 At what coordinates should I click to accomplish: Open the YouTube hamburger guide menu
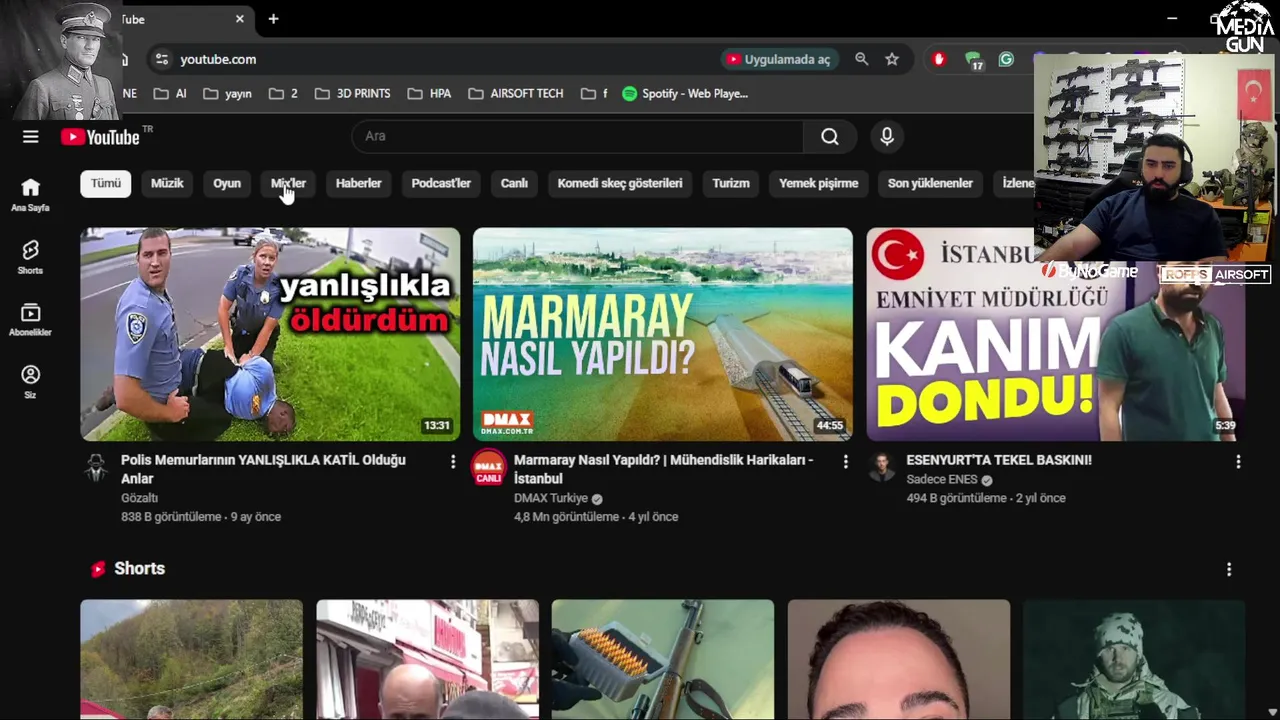click(31, 137)
